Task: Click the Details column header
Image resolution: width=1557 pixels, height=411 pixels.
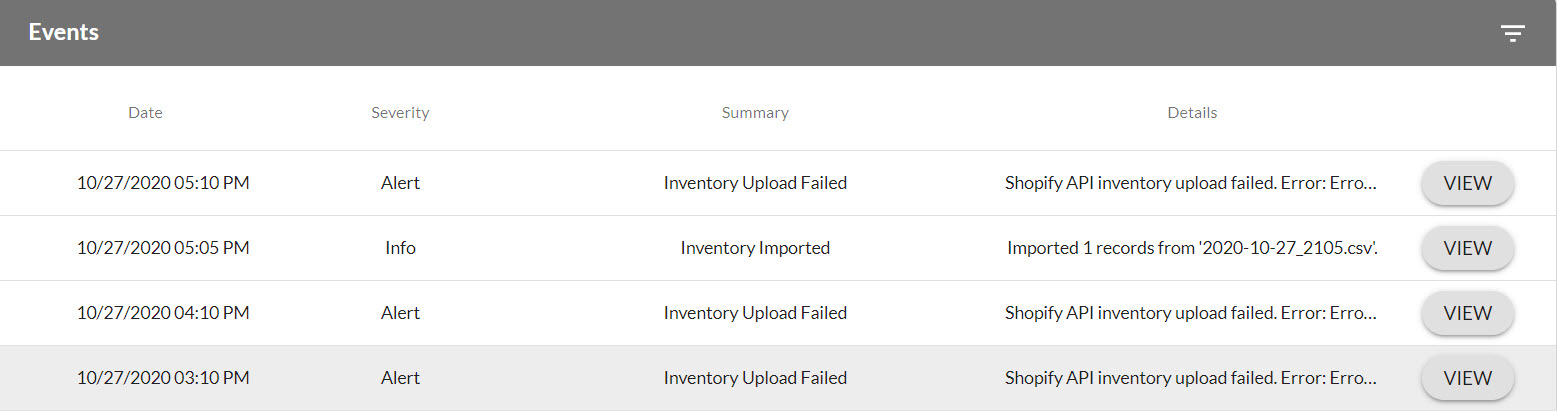Action: (x=1192, y=113)
